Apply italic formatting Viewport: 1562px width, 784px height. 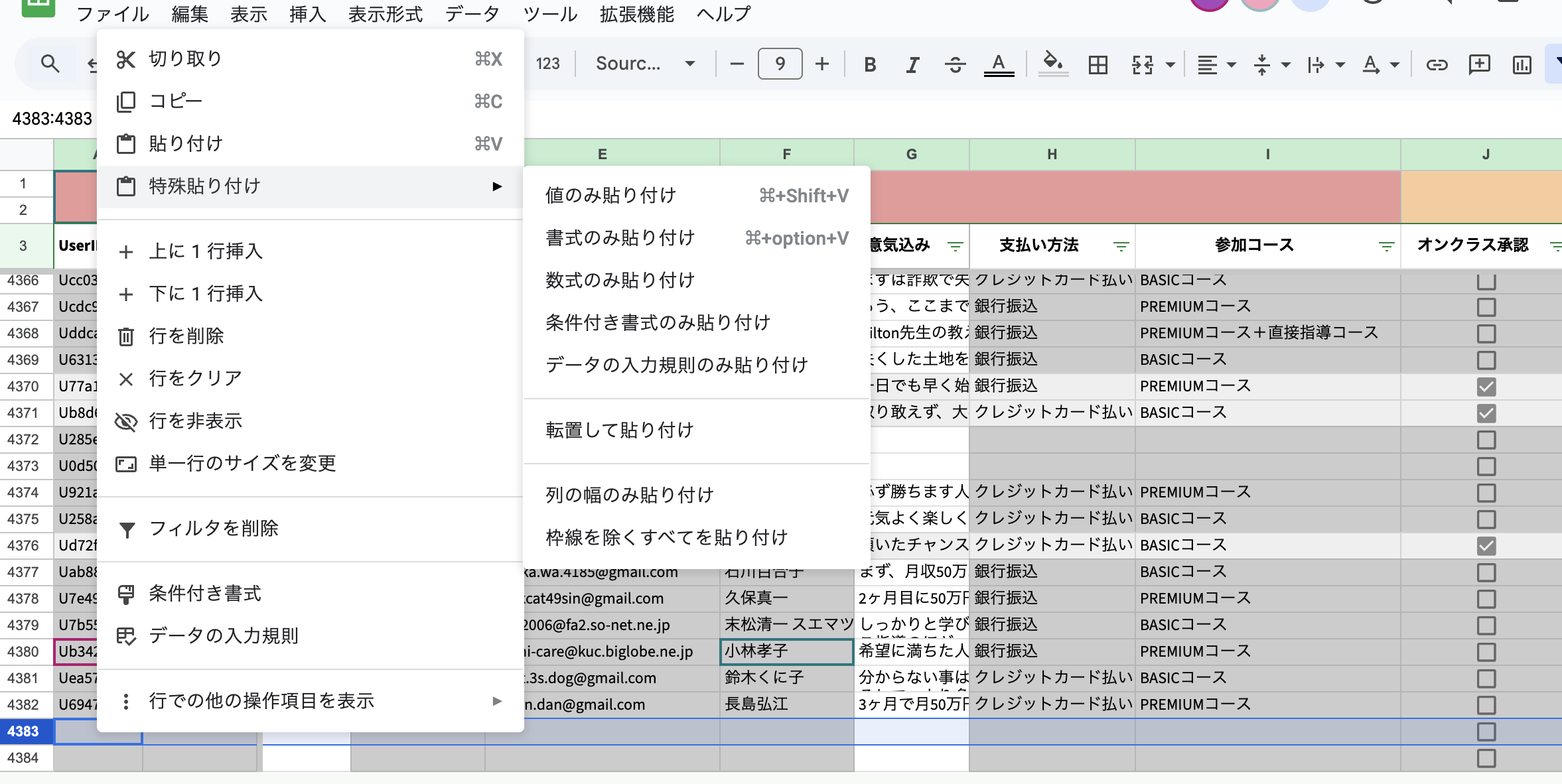[x=912, y=64]
